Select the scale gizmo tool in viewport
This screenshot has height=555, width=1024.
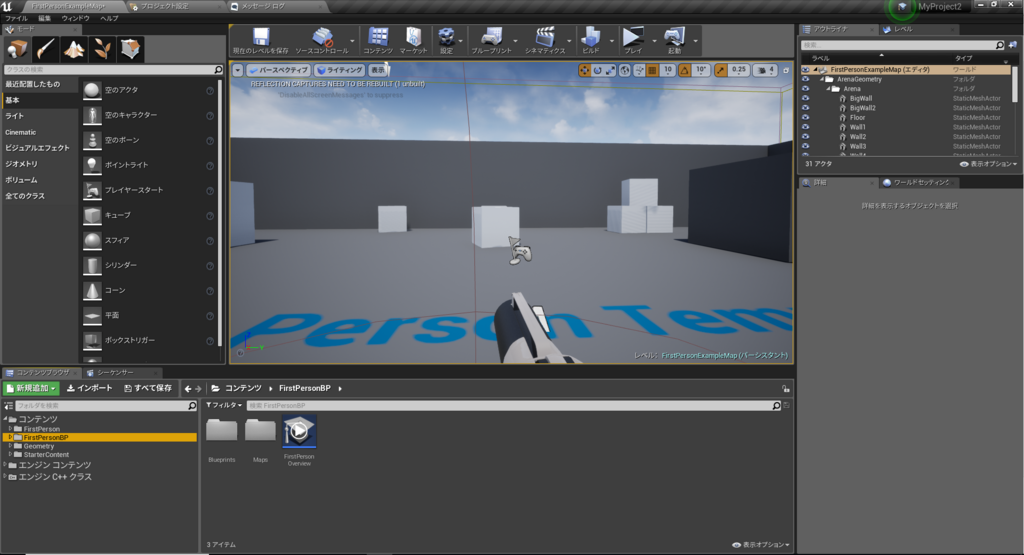click(610, 70)
